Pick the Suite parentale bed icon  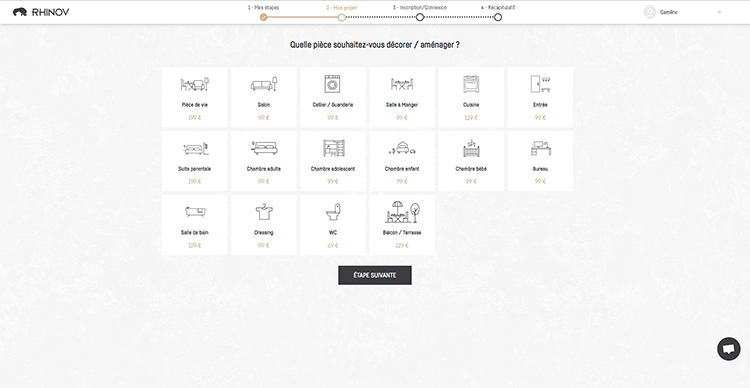tap(195, 148)
